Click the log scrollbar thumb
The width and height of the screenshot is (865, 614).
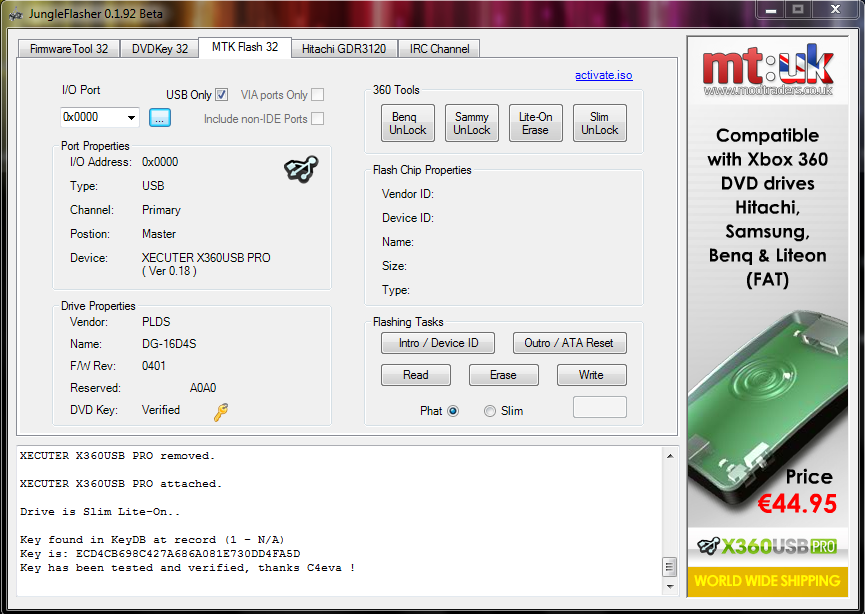tap(670, 567)
